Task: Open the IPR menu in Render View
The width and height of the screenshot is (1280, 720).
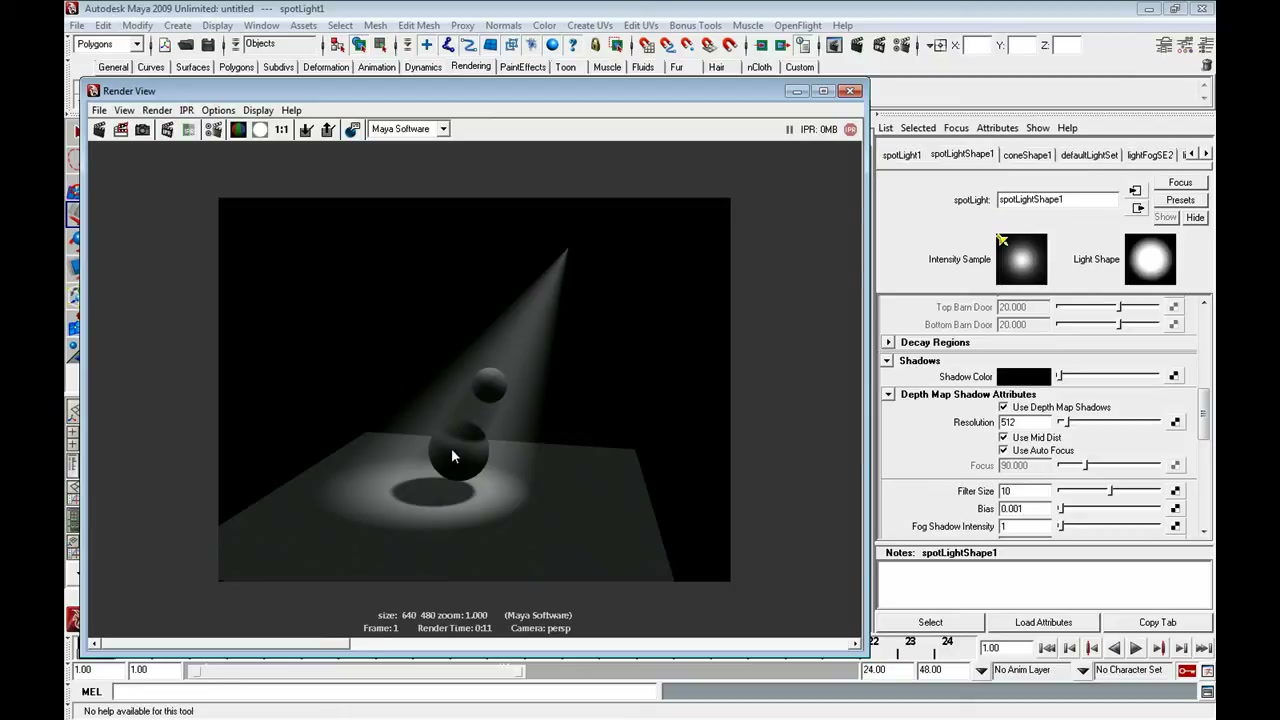Action: 186,110
